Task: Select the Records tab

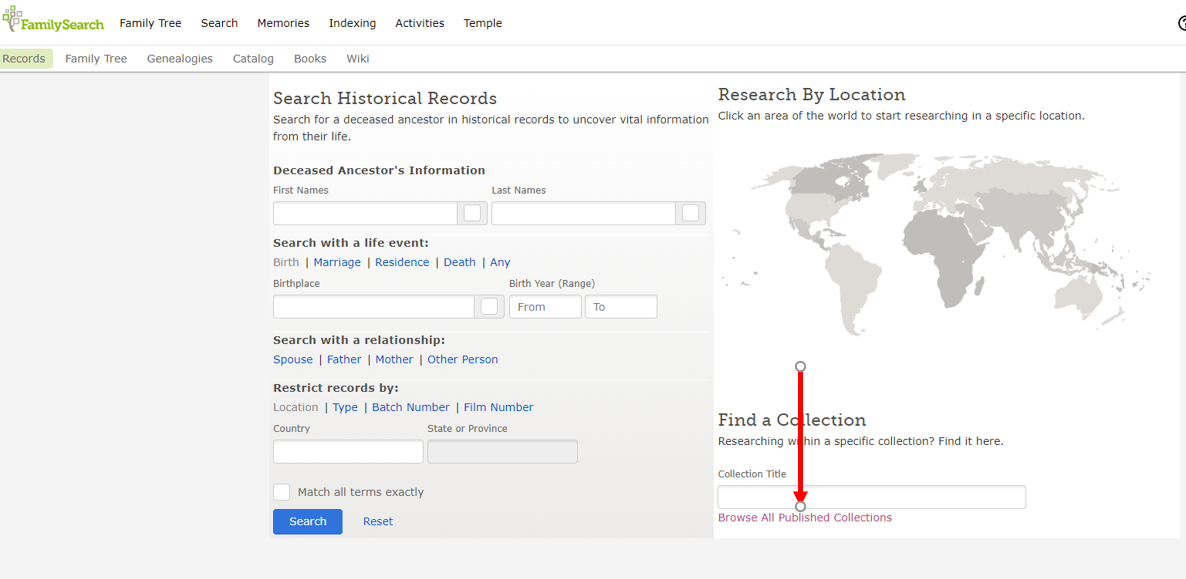Action: tap(25, 58)
